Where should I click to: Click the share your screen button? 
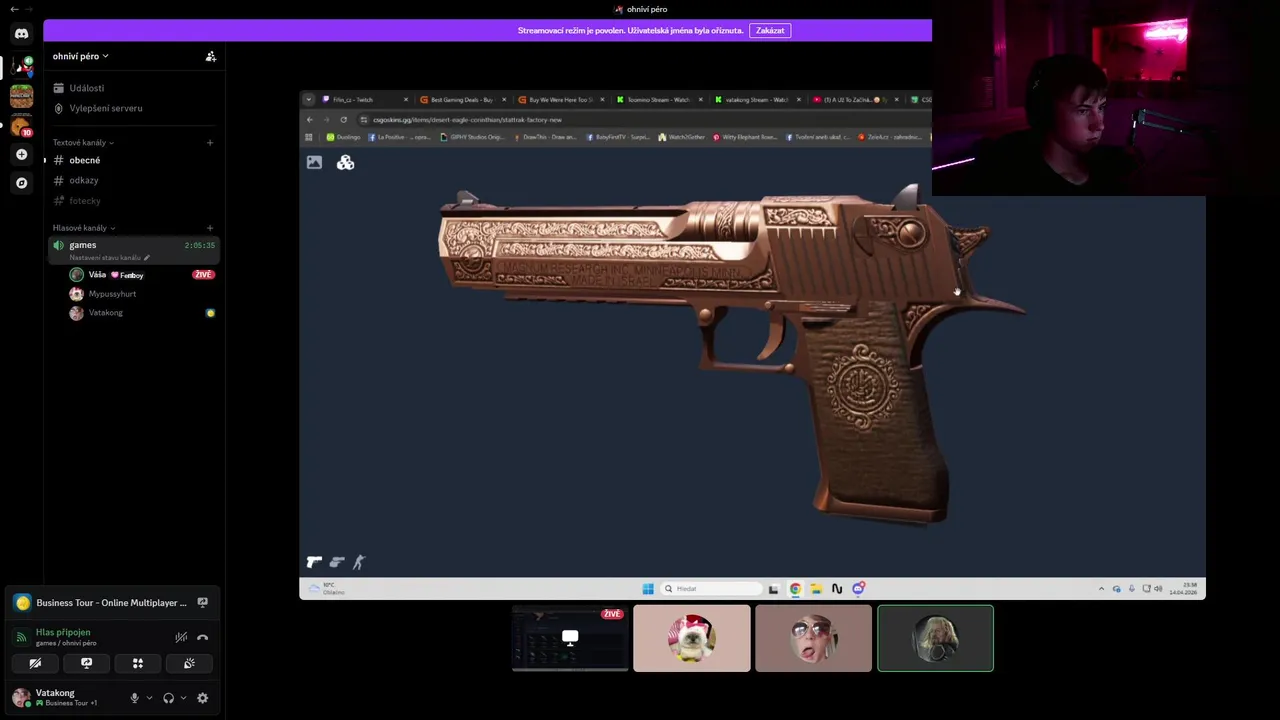[86, 663]
